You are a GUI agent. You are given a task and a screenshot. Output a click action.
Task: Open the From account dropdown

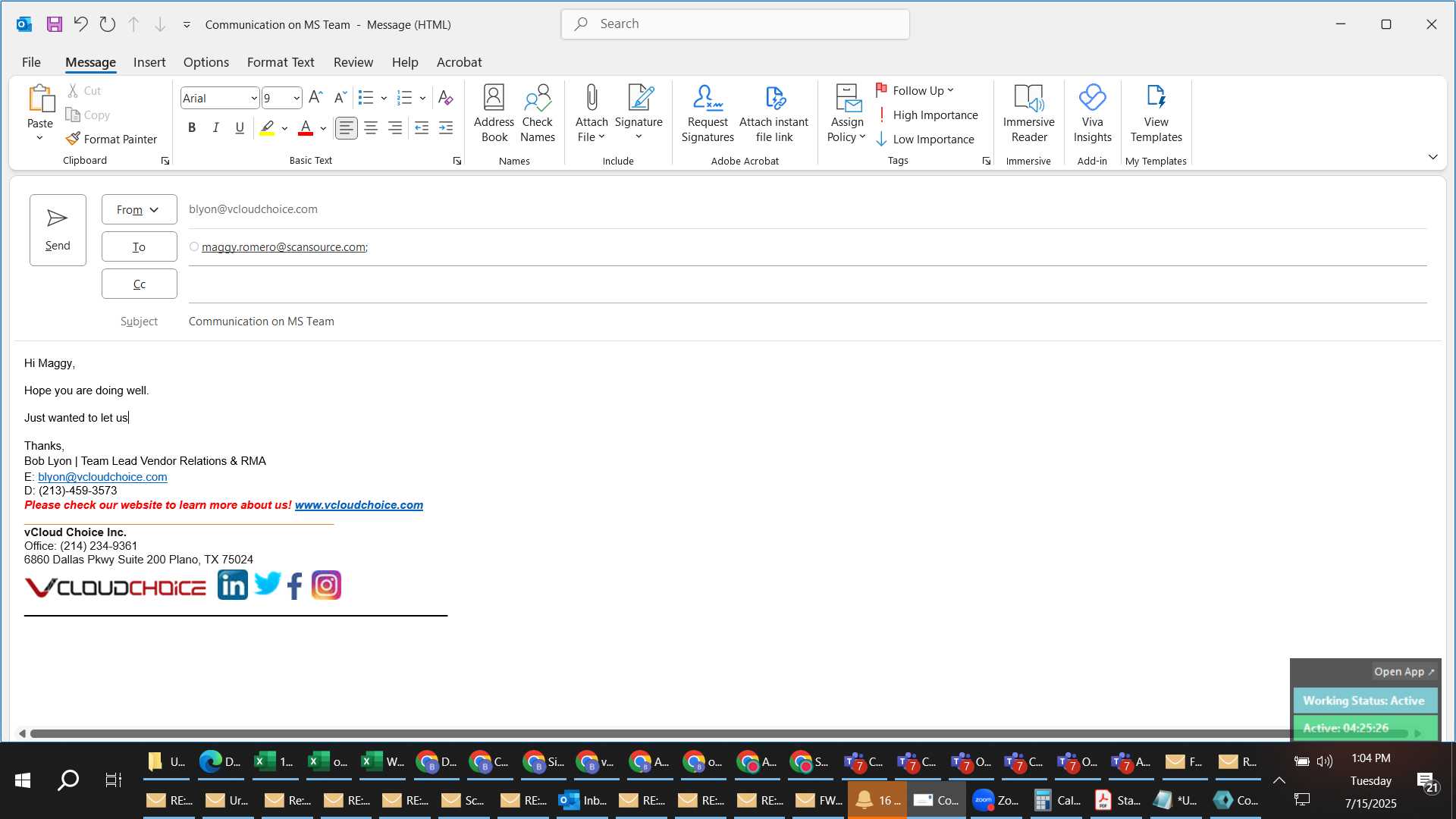[x=140, y=209]
